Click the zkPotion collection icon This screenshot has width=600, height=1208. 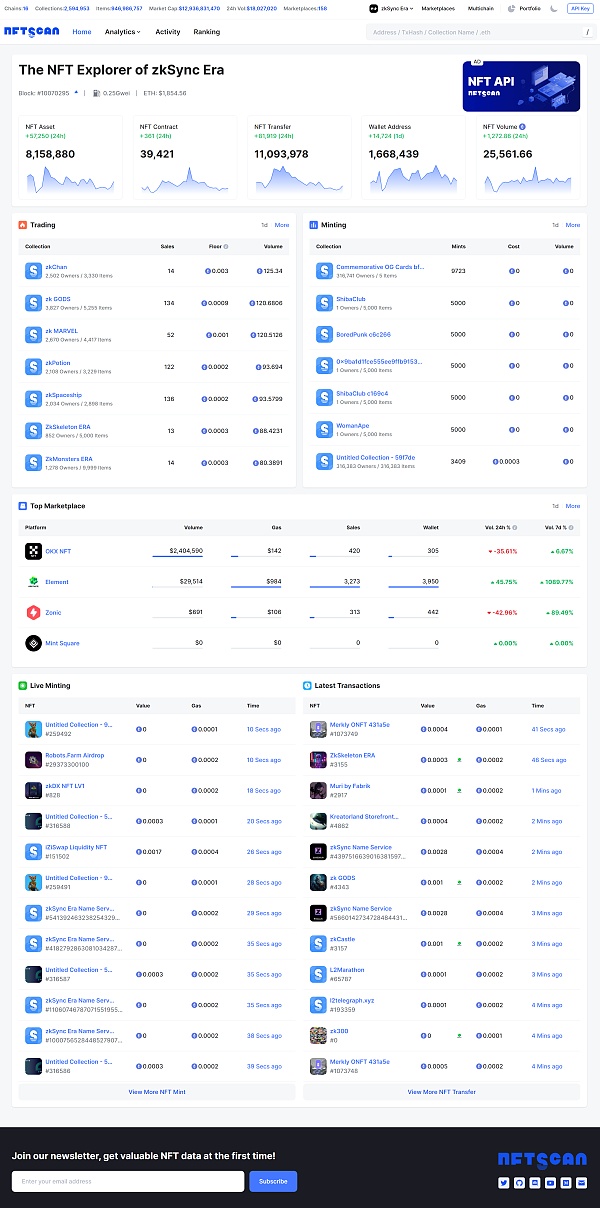pyautogui.click(x=32, y=366)
